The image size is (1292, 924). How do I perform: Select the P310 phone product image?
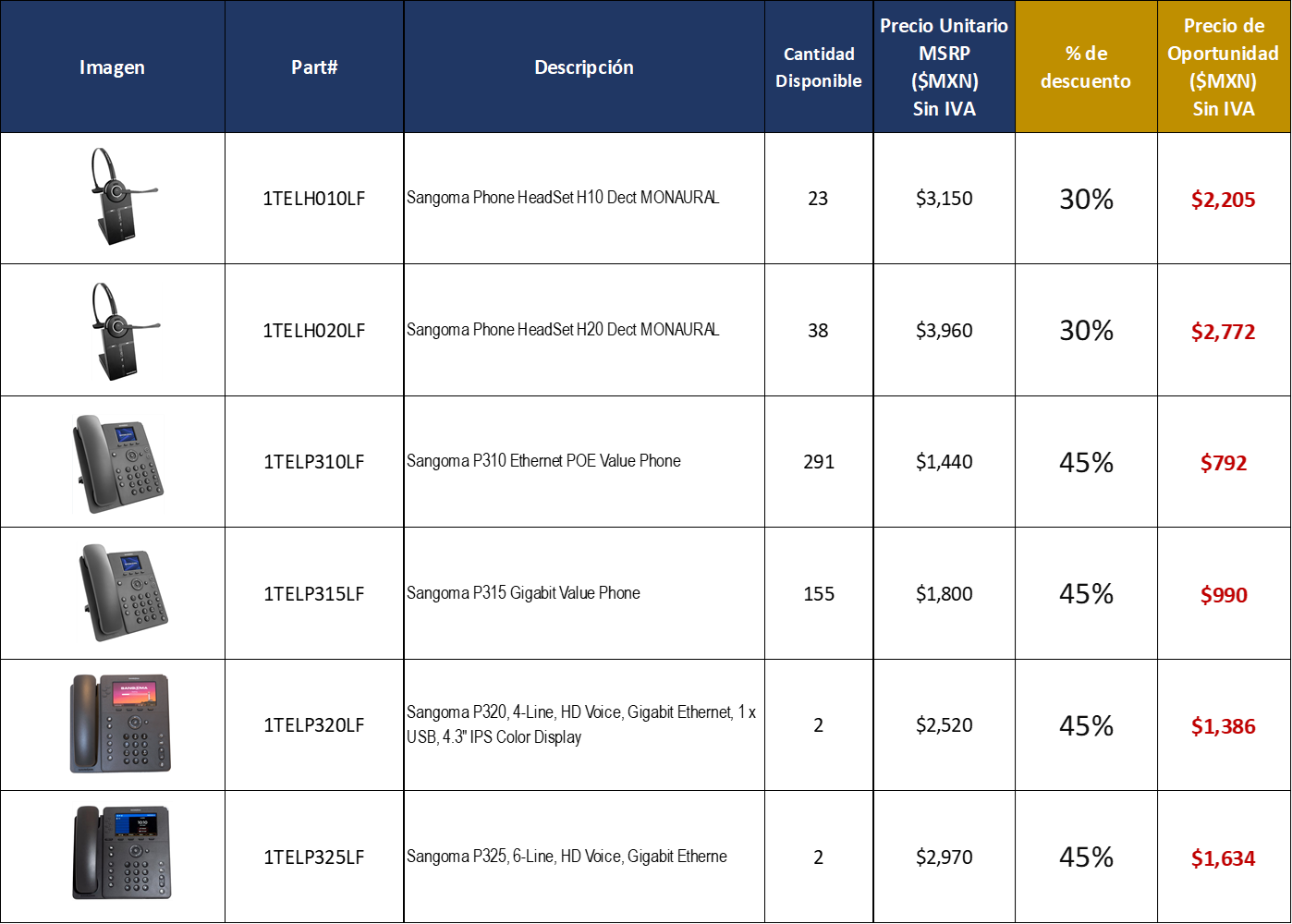117,464
